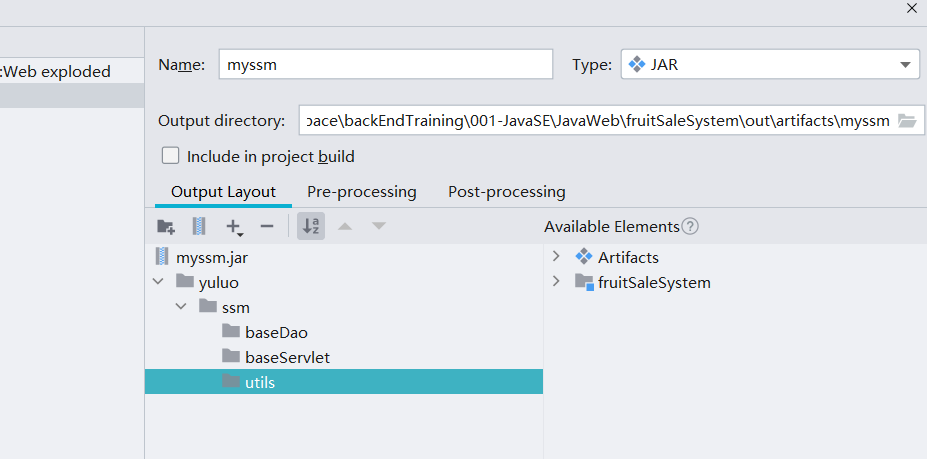Switch to the Post-processing tab
927x459 pixels.
506,192
